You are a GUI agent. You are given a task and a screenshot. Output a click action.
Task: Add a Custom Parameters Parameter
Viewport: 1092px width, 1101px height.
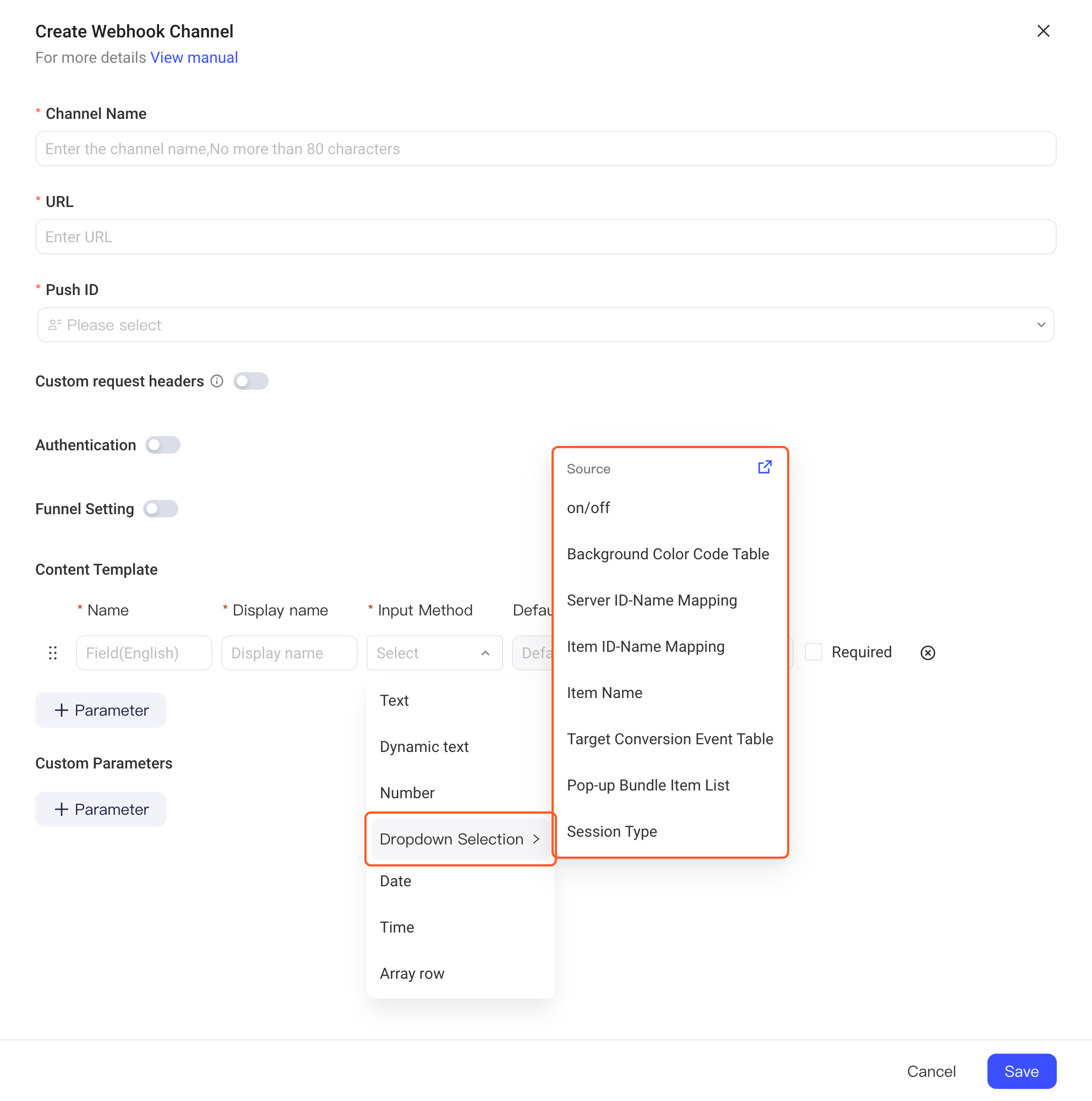click(101, 809)
